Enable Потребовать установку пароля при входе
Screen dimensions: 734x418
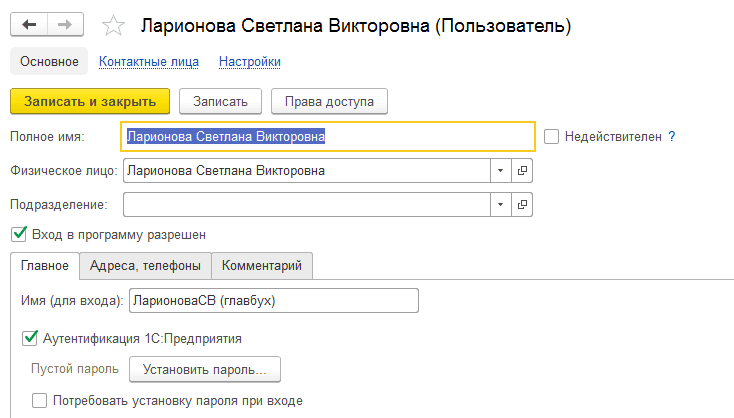point(39,401)
